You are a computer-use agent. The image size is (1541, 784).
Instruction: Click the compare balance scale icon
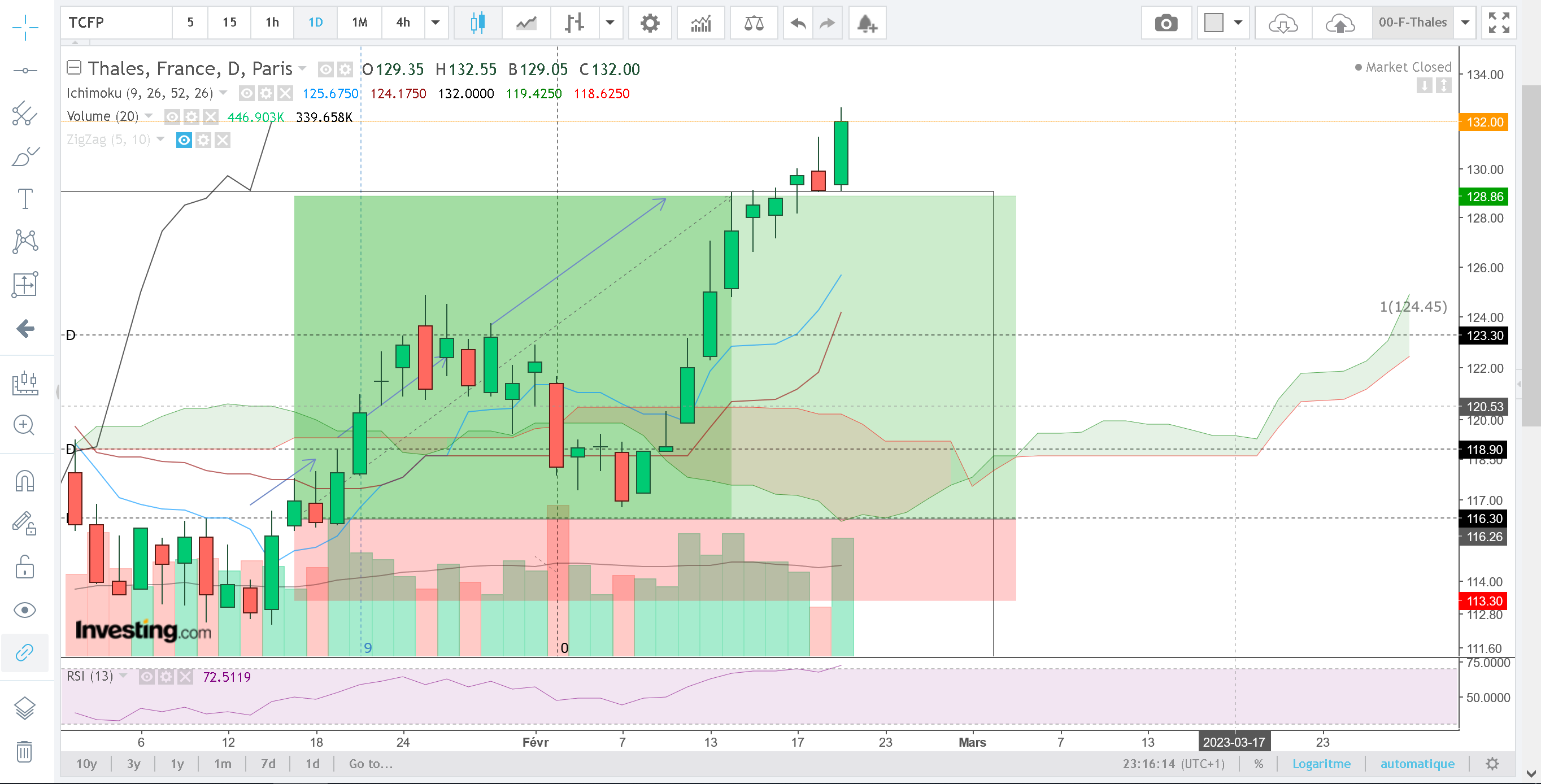pyautogui.click(x=754, y=23)
